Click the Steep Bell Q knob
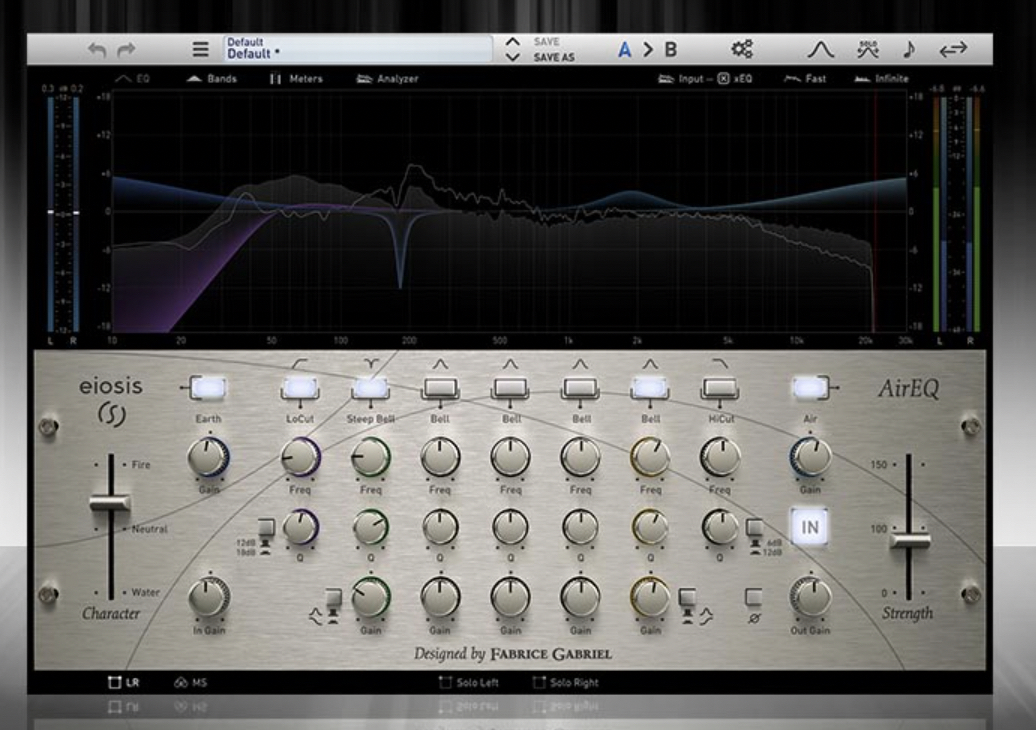1036x730 pixels. tap(371, 527)
